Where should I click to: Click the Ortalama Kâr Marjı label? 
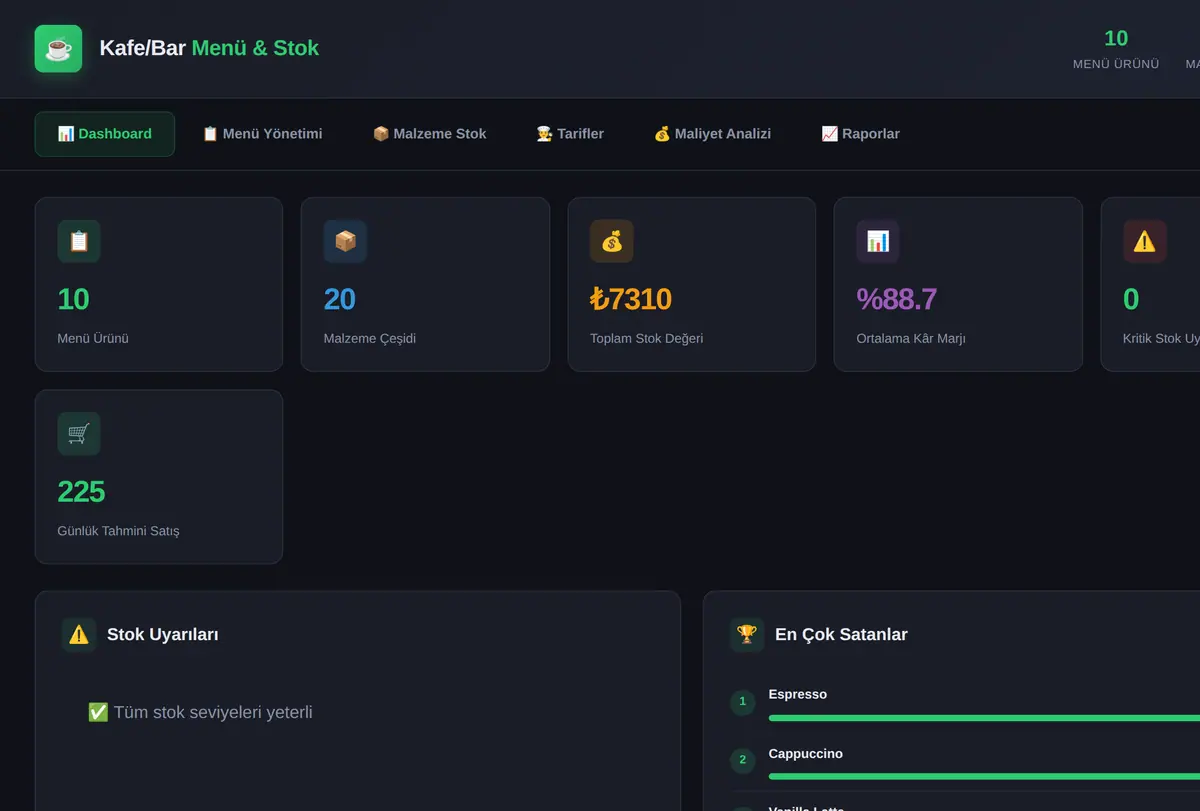911,338
